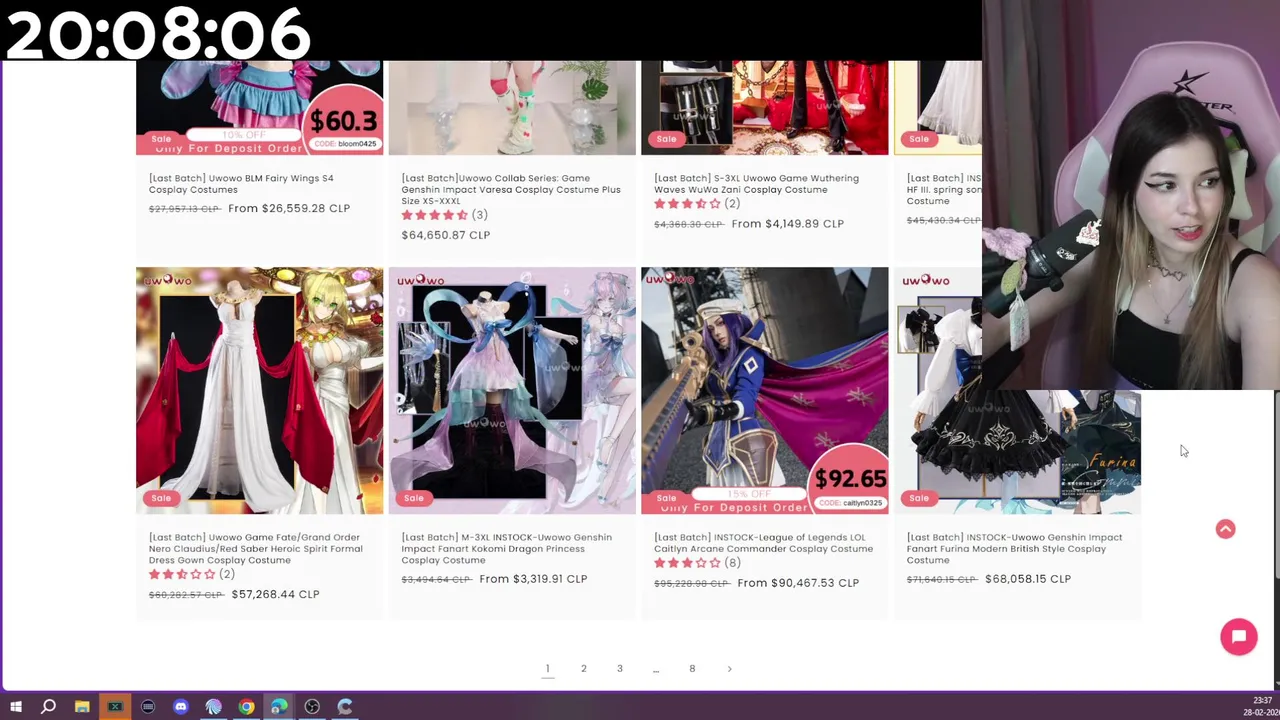Select current page 1 in pagination

[x=547, y=669]
